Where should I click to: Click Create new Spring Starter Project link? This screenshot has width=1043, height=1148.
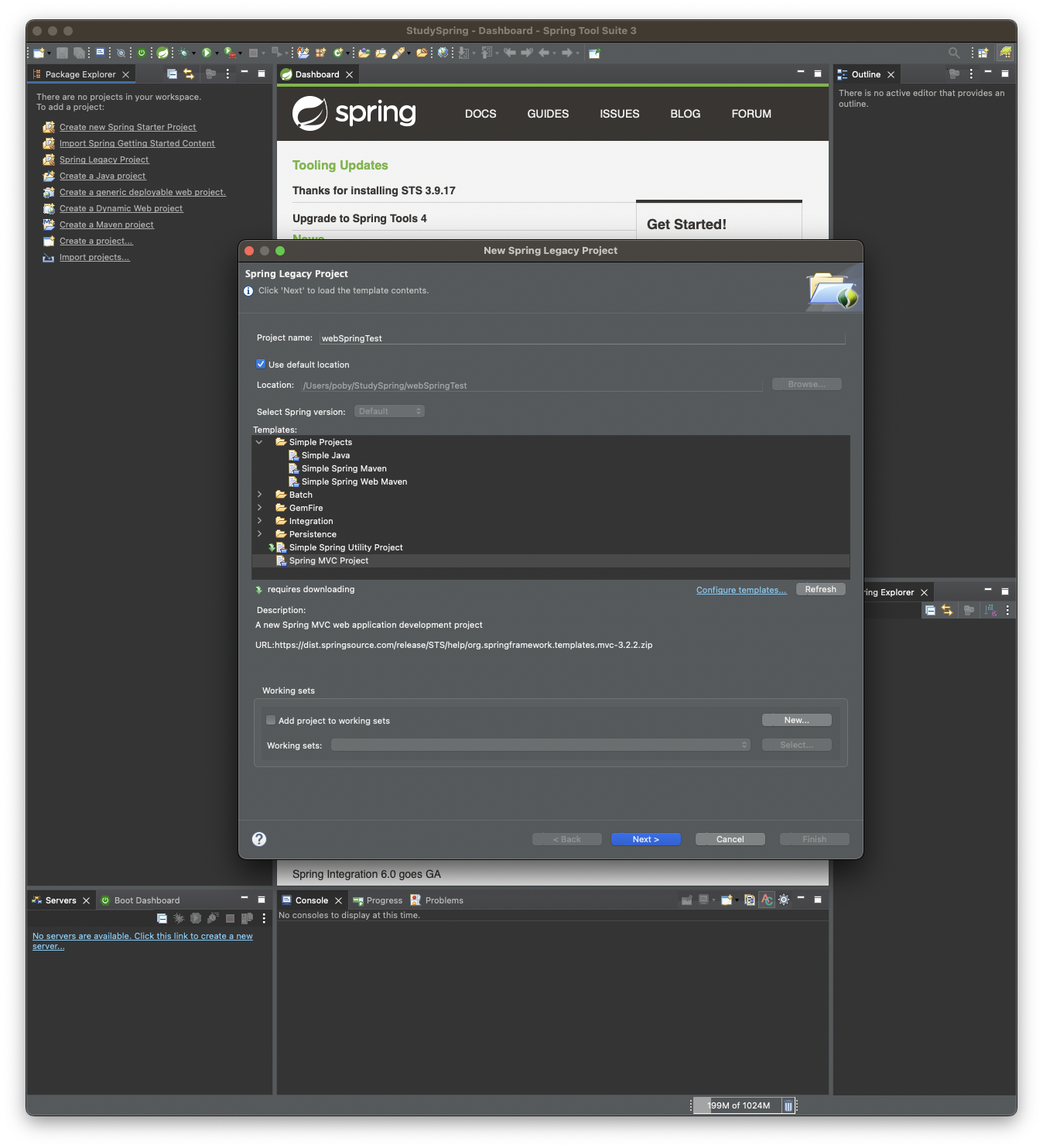click(128, 127)
